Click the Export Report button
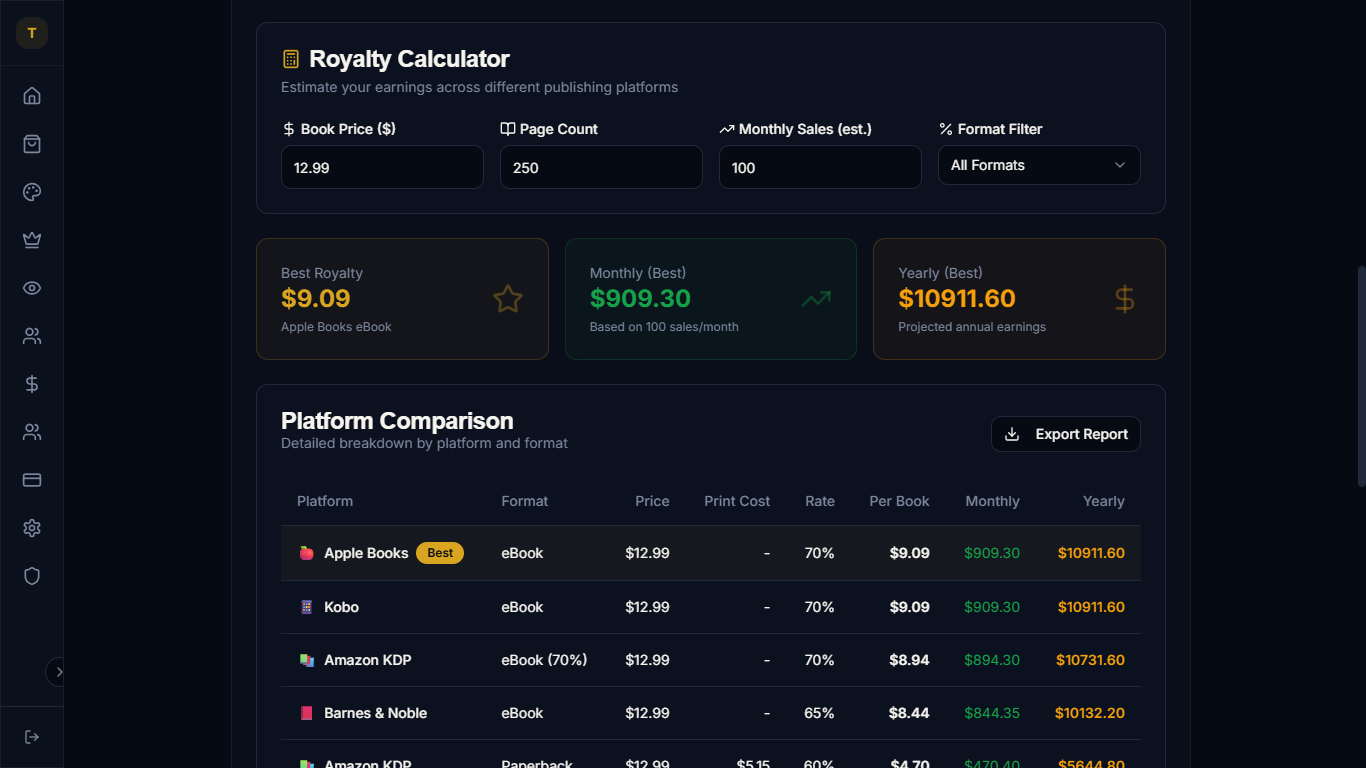The image size is (1366, 768). coord(1065,434)
